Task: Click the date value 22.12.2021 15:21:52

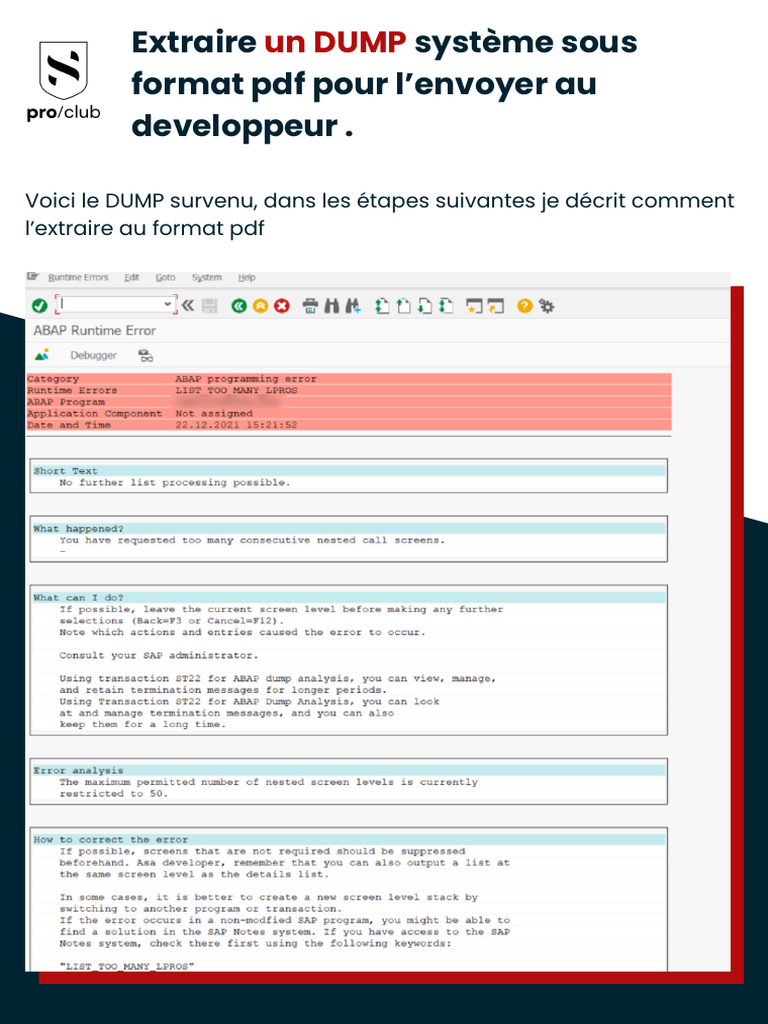Action: pos(236,425)
